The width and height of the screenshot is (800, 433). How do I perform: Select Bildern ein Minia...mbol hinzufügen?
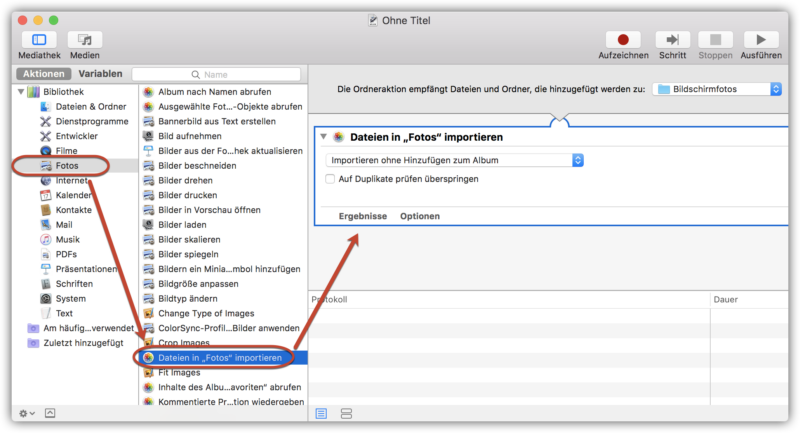229,269
